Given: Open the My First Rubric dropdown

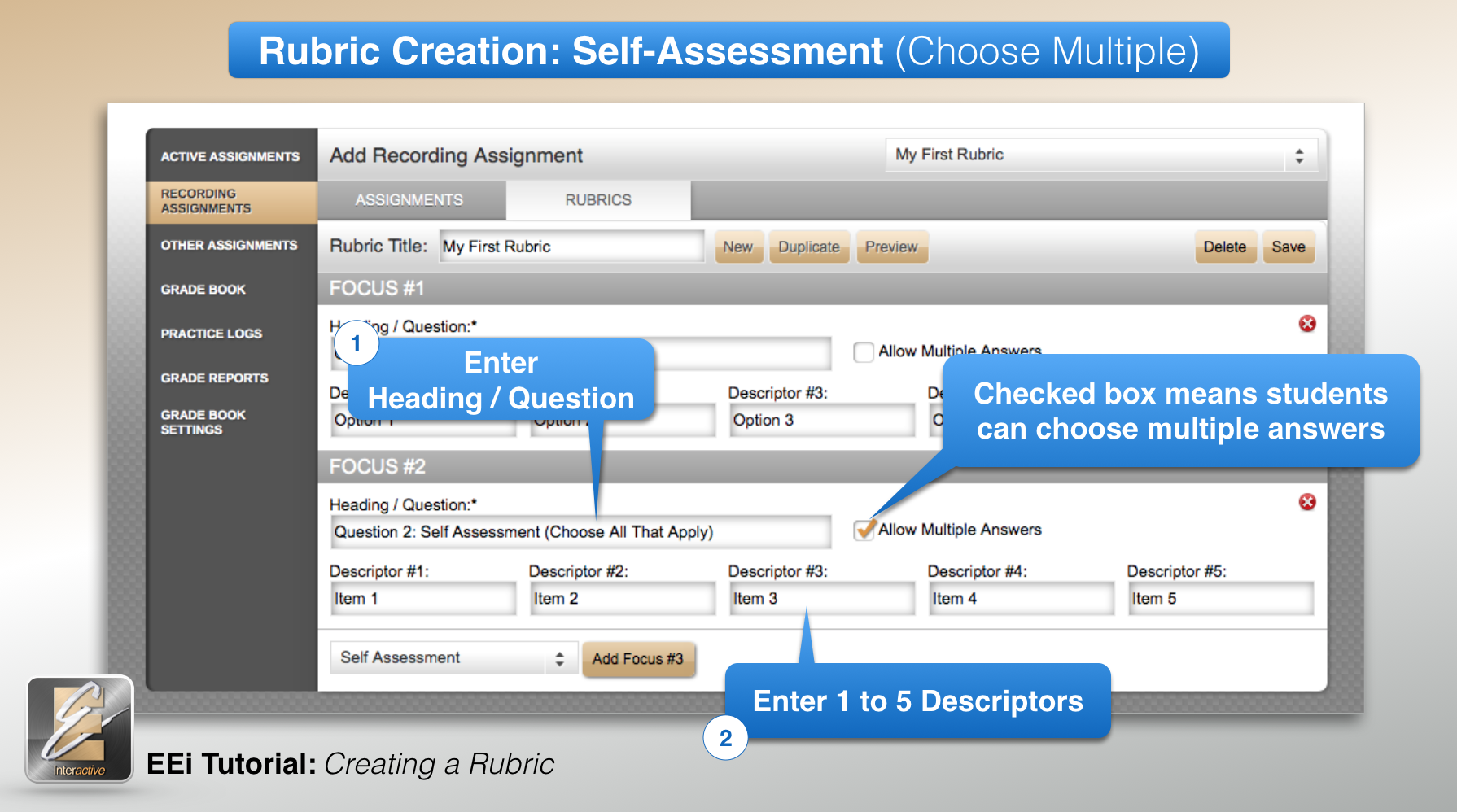Looking at the screenshot, I should (1100, 155).
